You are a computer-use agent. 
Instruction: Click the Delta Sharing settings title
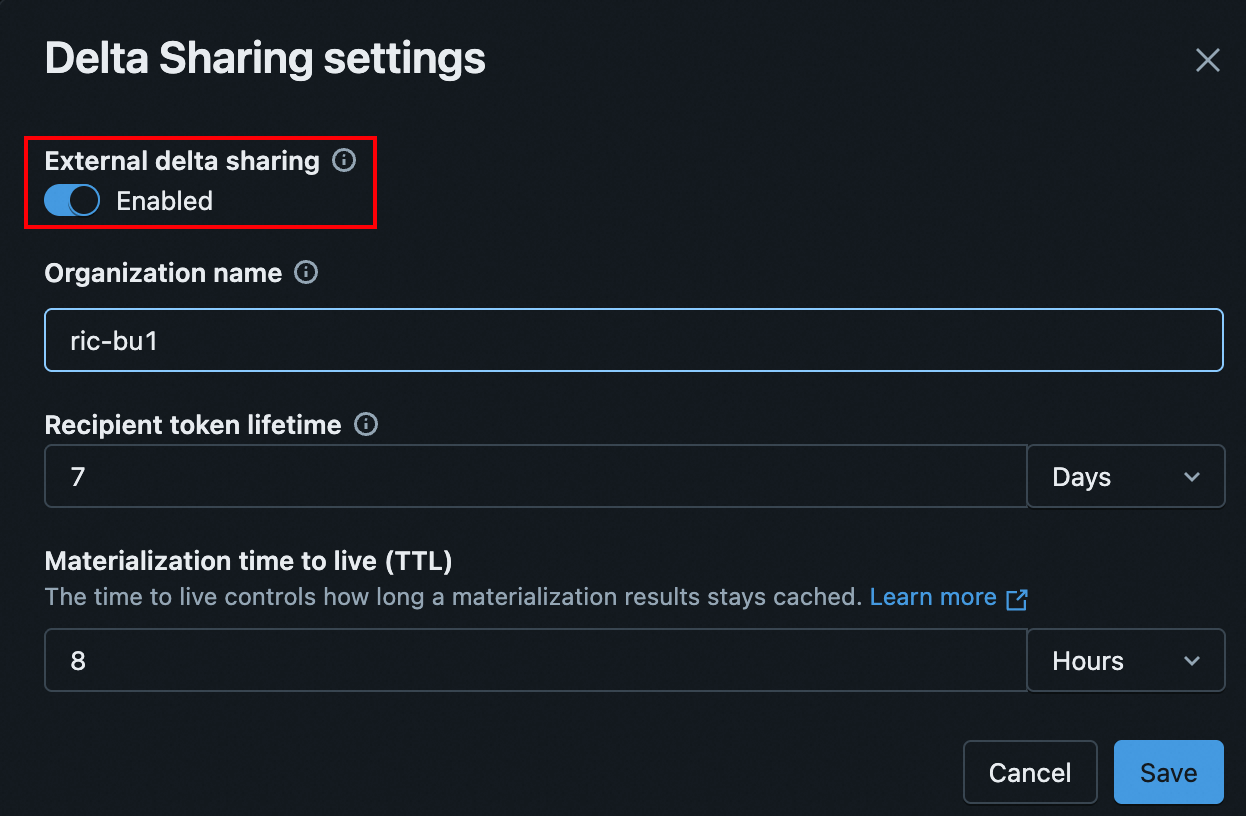265,59
